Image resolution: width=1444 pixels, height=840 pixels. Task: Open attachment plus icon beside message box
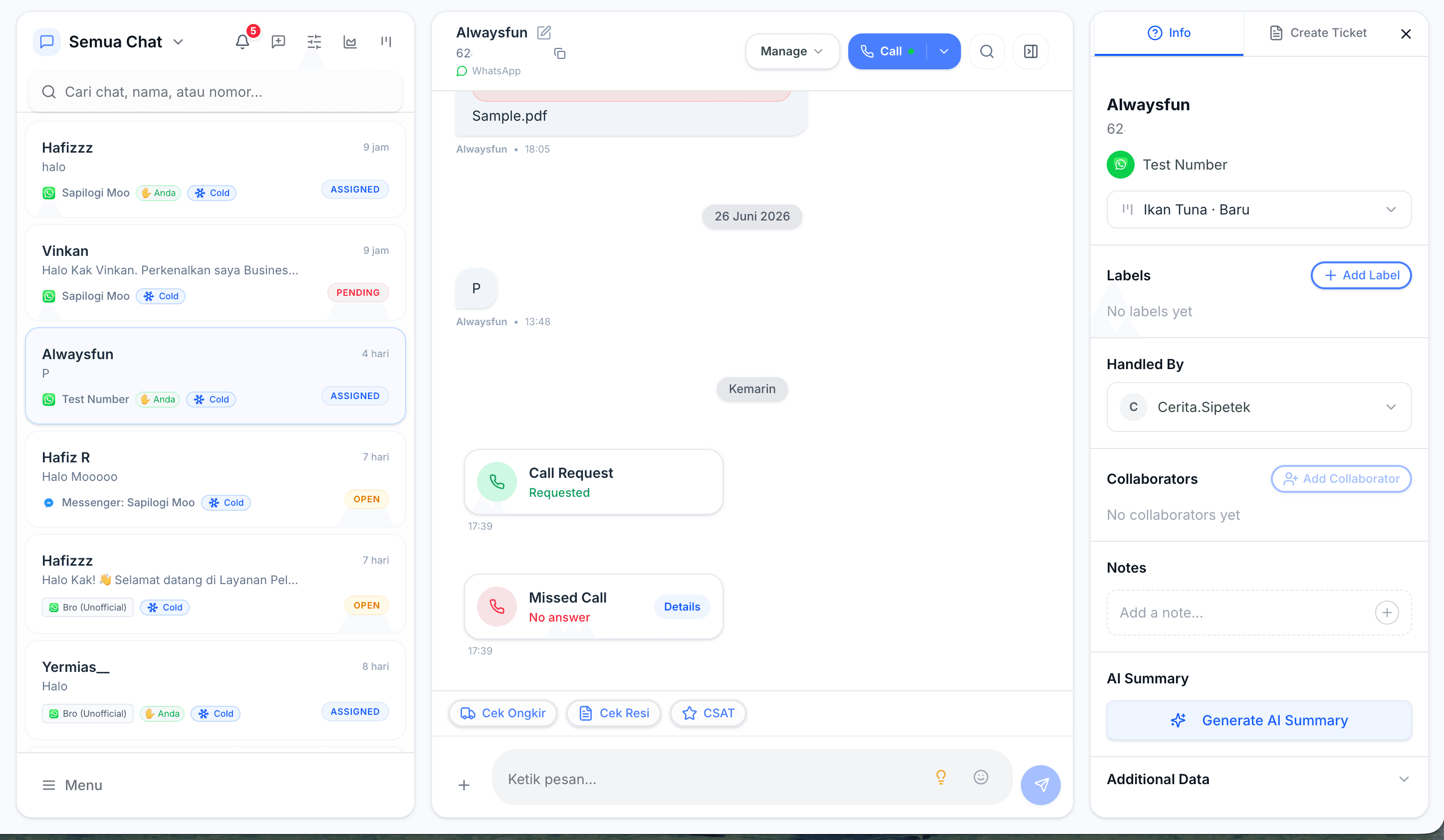pos(464,785)
